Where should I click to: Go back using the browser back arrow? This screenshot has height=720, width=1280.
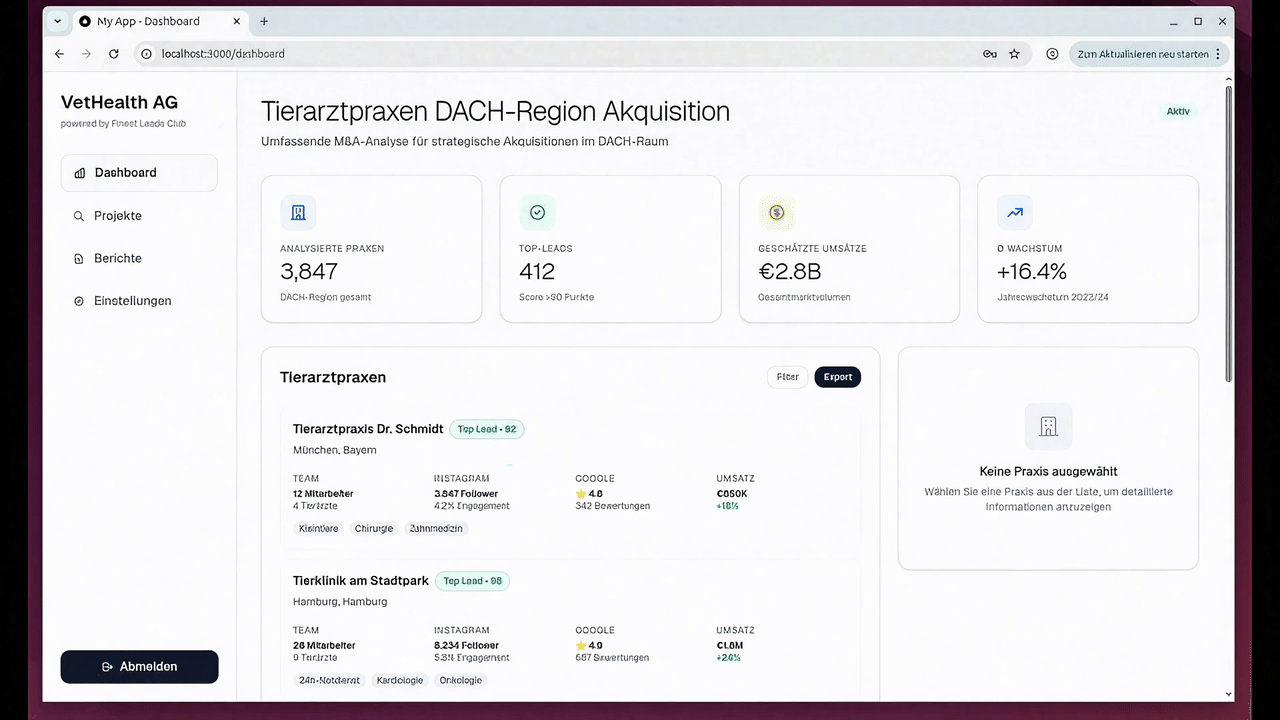pos(60,54)
